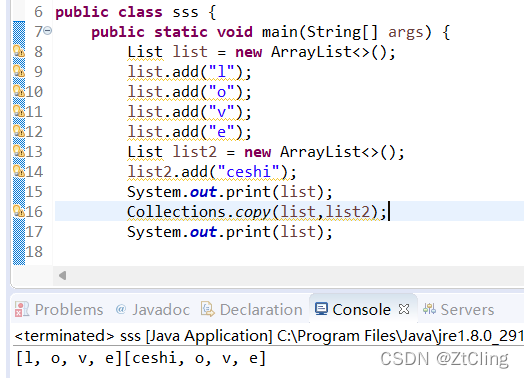The width and height of the screenshot is (524, 378).
Task: Click the warning marker on line 13
Action: point(19,151)
